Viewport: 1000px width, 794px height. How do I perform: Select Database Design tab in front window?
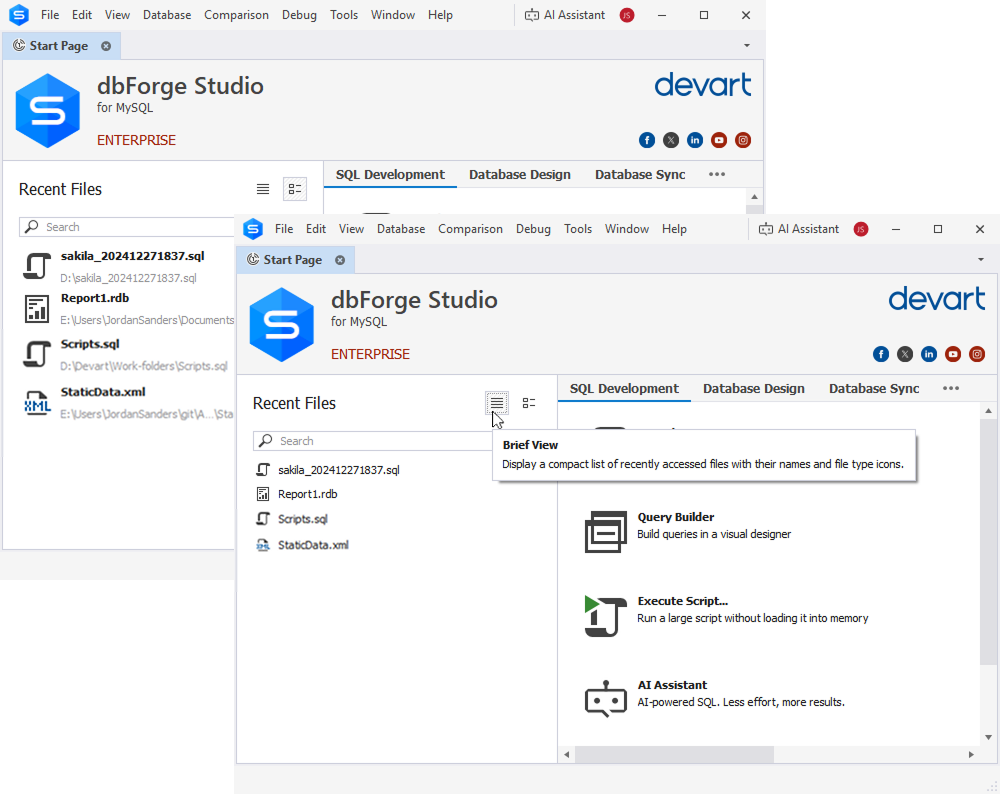click(x=754, y=388)
